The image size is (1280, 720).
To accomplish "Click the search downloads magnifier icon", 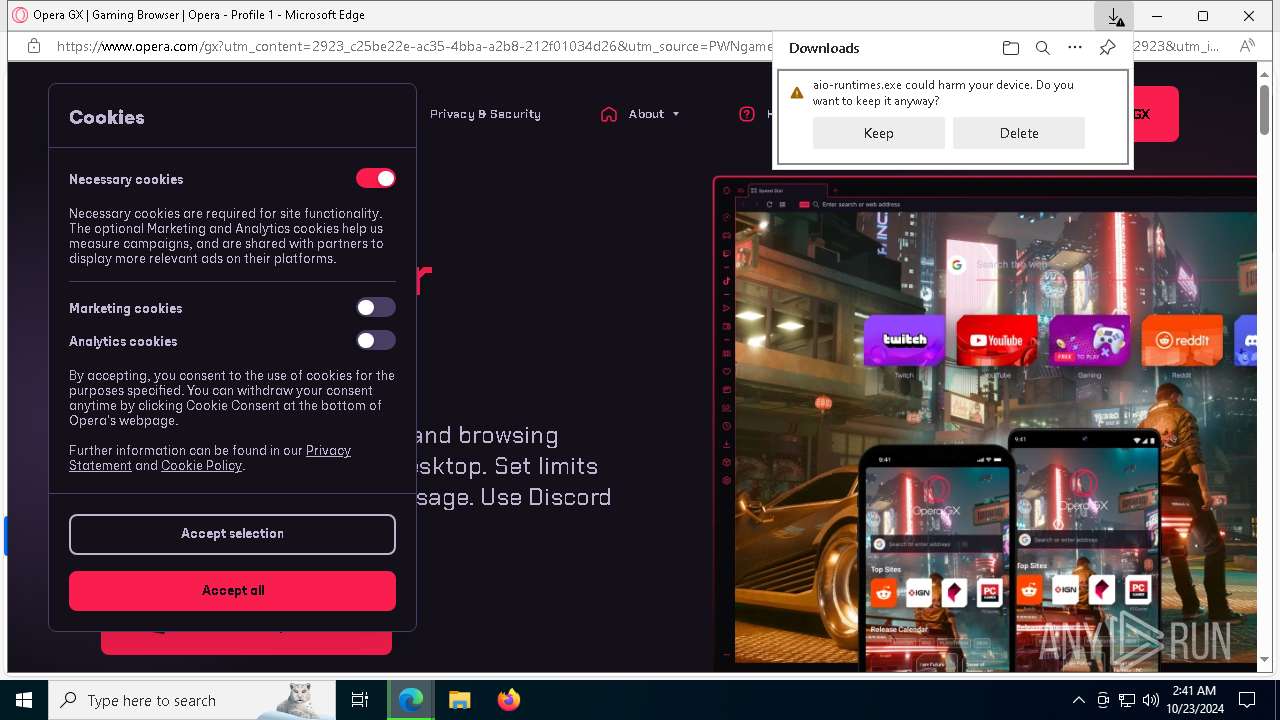I will pyautogui.click(x=1043, y=48).
